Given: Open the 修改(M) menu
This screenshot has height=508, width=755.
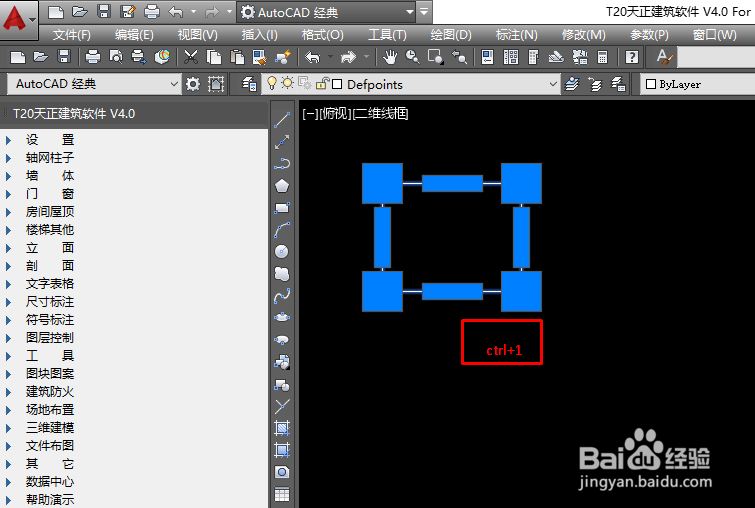Looking at the screenshot, I should coord(584,35).
